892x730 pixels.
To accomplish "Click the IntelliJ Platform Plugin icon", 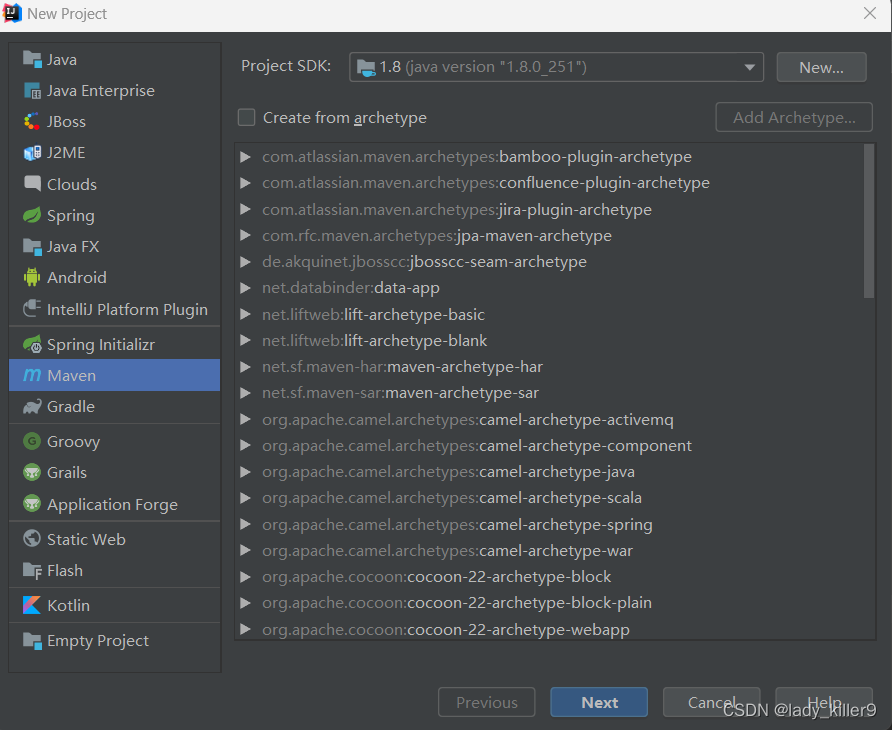I will [x=32, y=308].
